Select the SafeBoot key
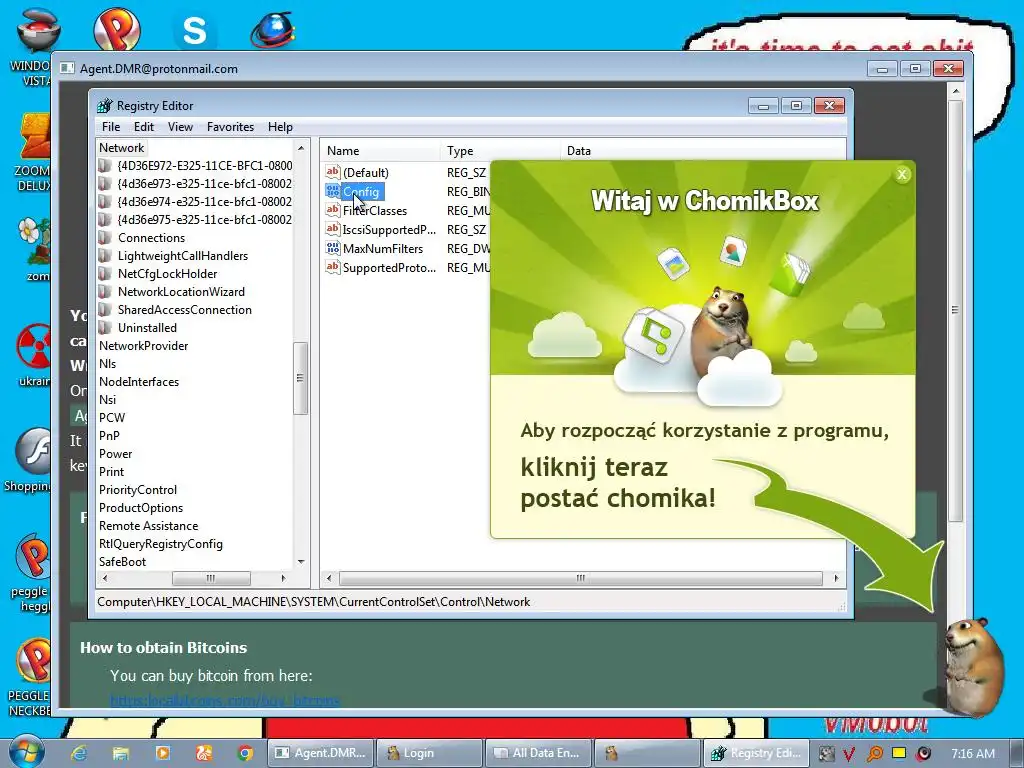The image size is (1024, 768). [x=122, y=562]
